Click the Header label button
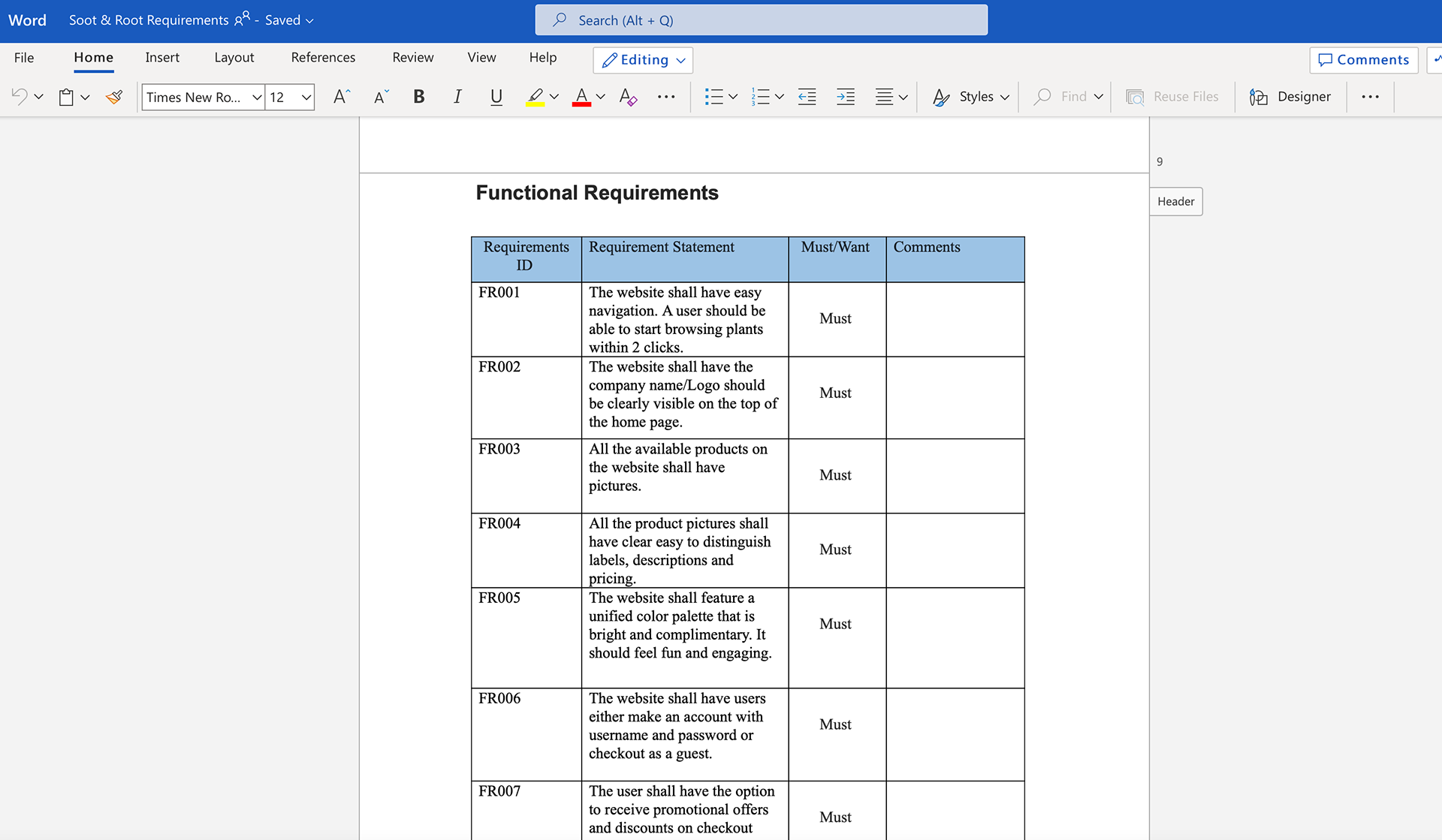Screen dimensions: 1442x840 pyautogui.click(x=1176, y=201)
